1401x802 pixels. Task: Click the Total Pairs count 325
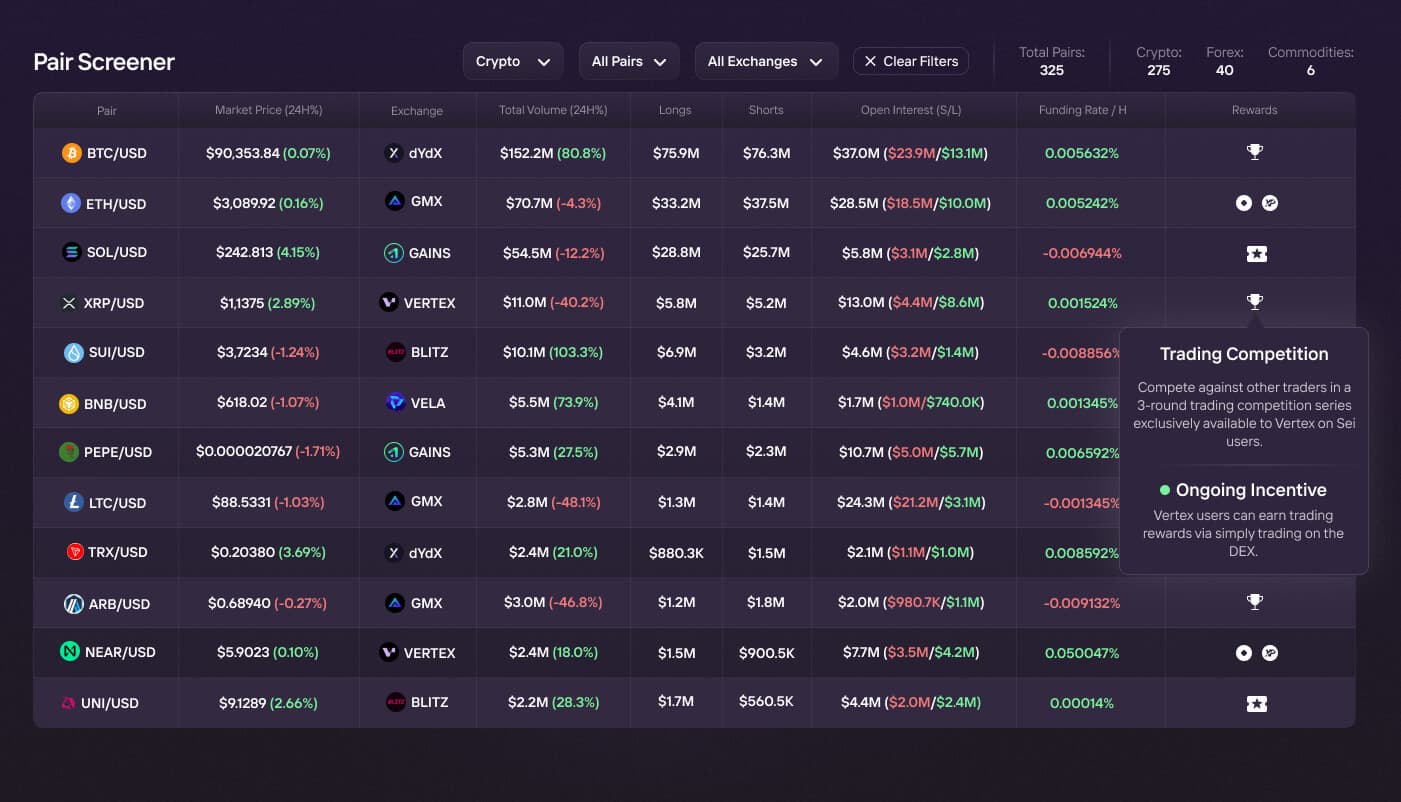coord(1051,70)
